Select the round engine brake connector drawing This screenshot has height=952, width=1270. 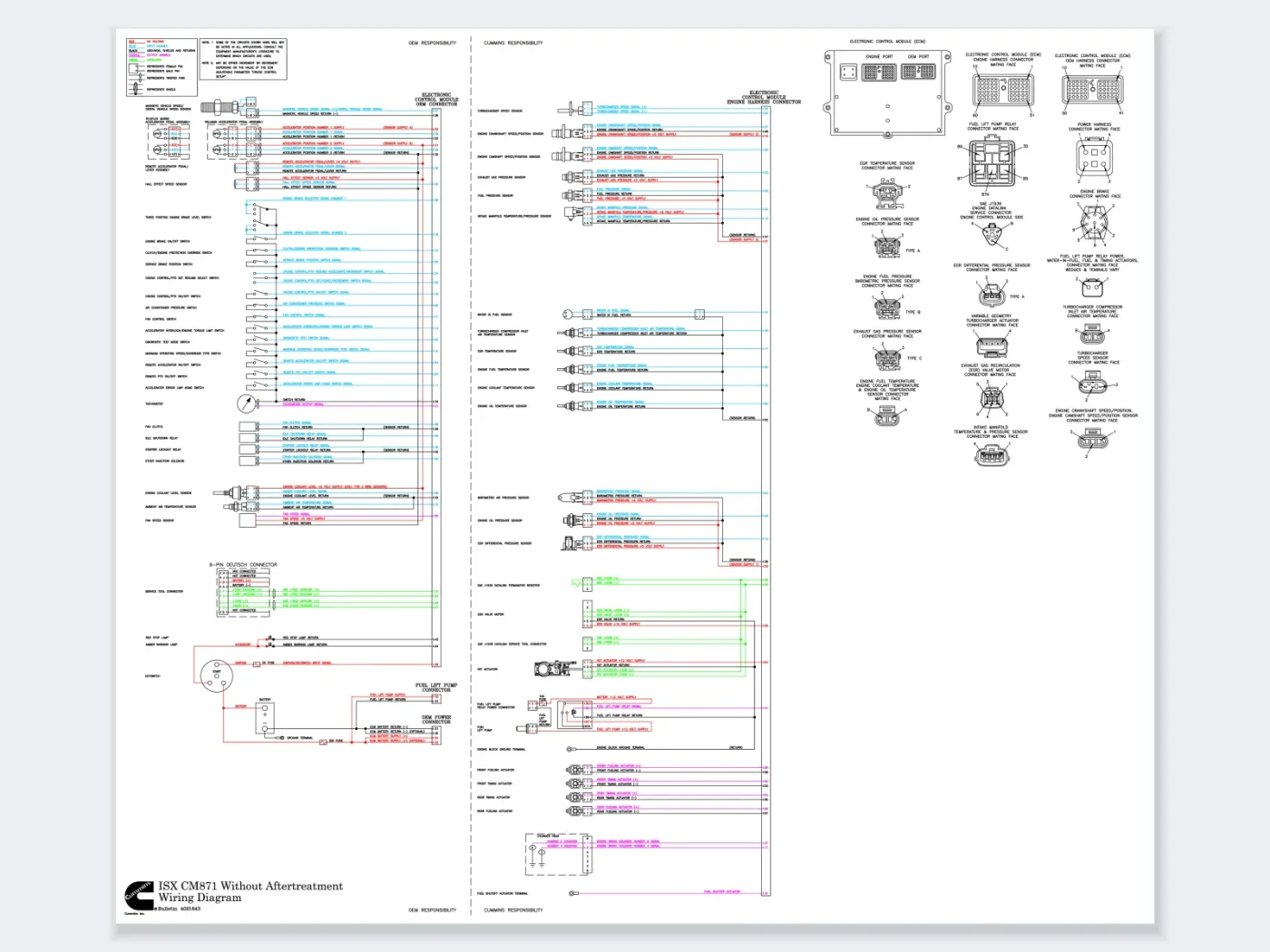(x=1094, y=223)
